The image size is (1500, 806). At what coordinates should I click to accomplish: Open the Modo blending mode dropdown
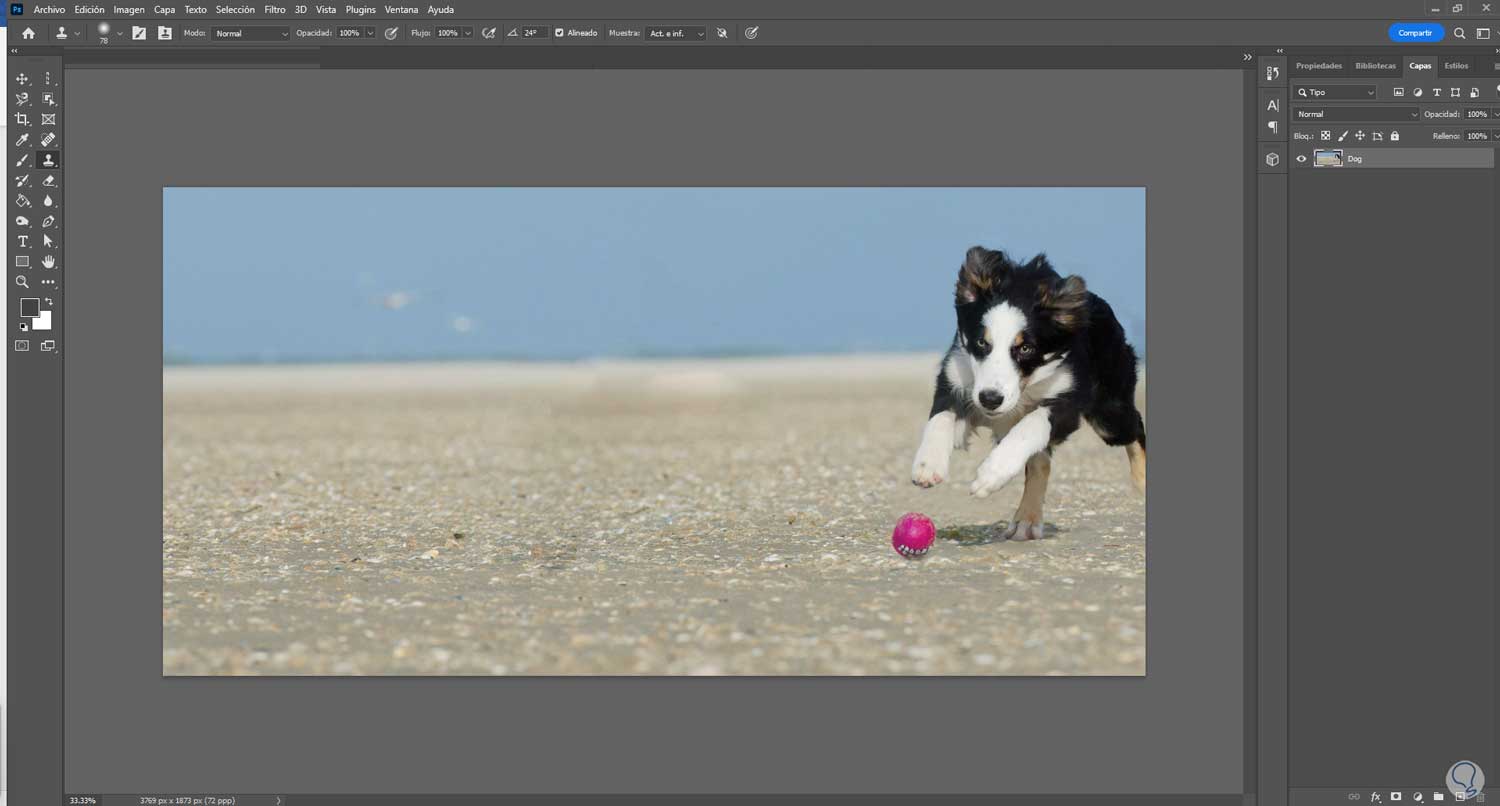[250, 33]
